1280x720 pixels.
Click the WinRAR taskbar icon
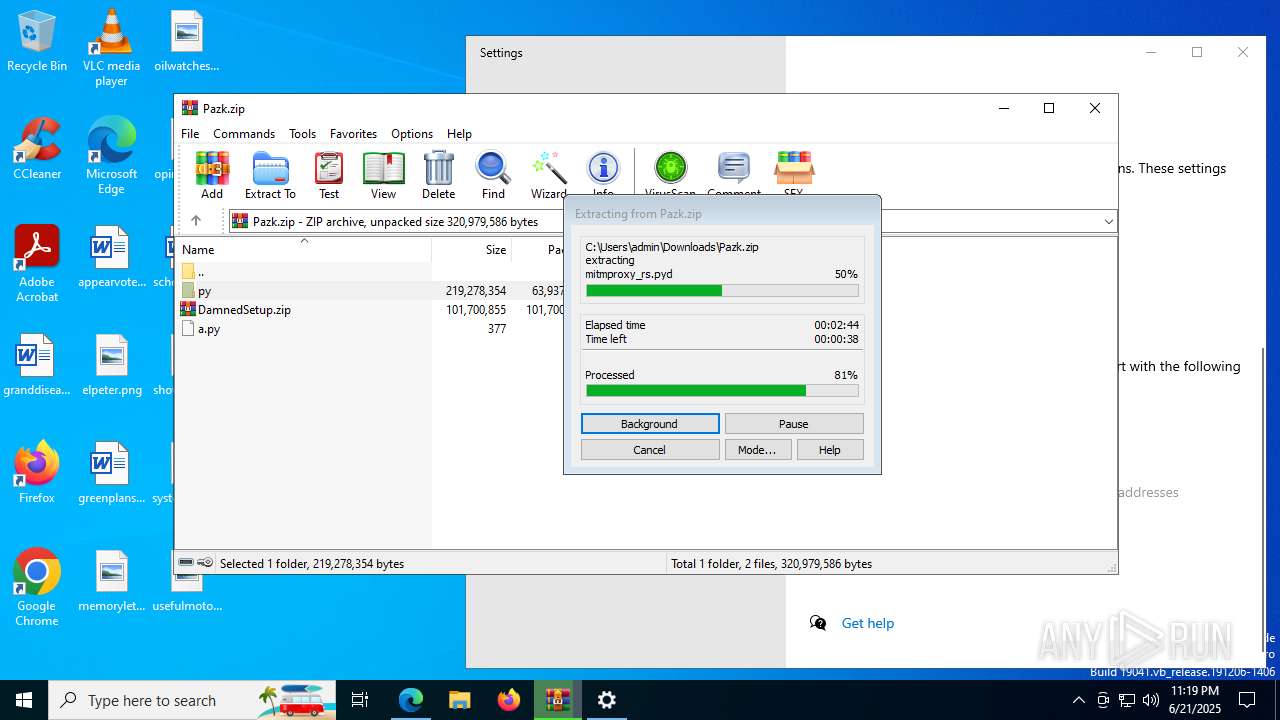558,700
